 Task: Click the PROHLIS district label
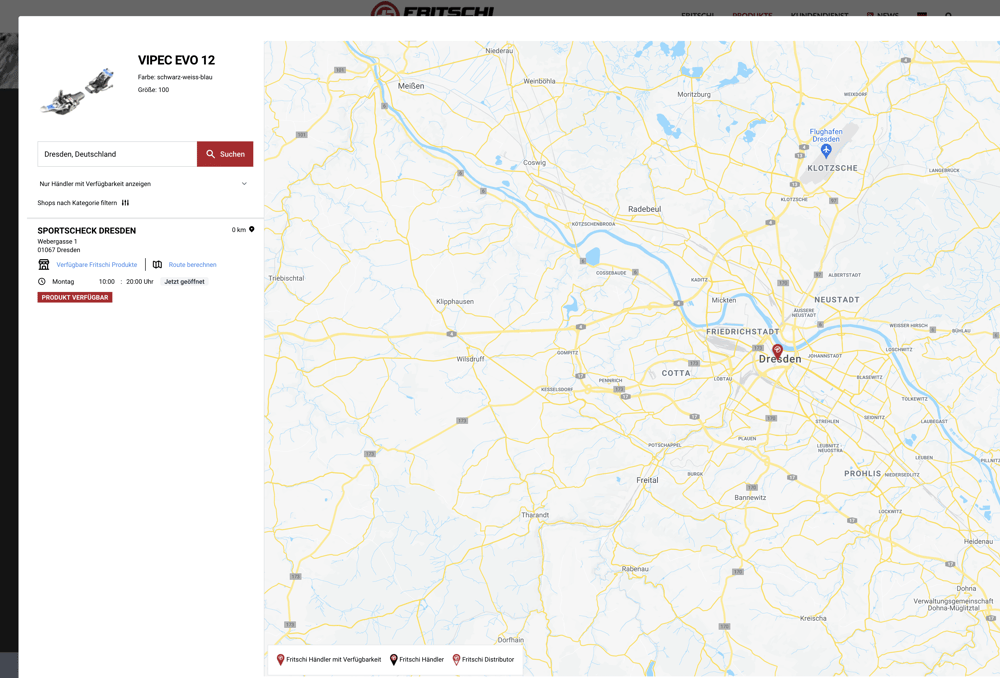pyautogui.click(x=863, y=474)
